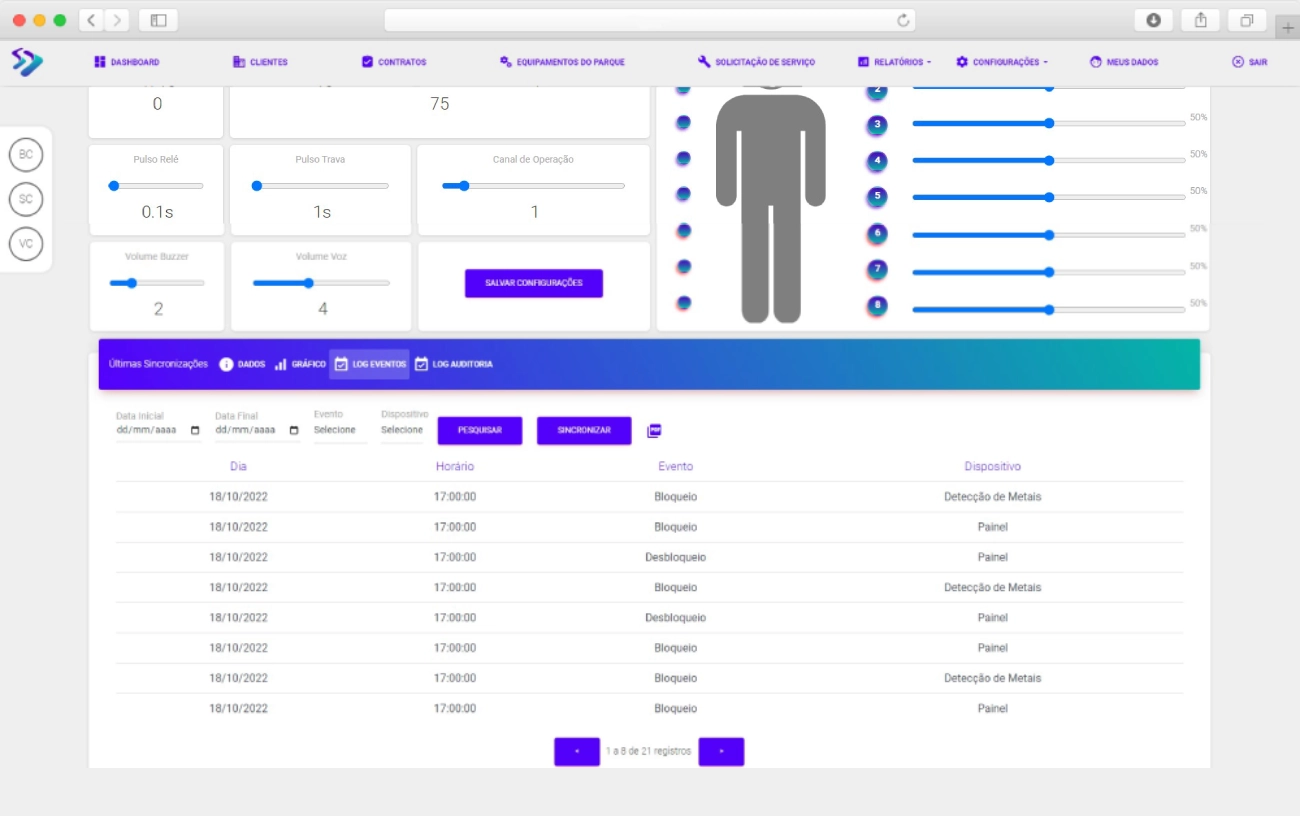Viewport: 1300px width, 816px height.
Task: Select the SC circle icon
Action: tap(26, 199)
